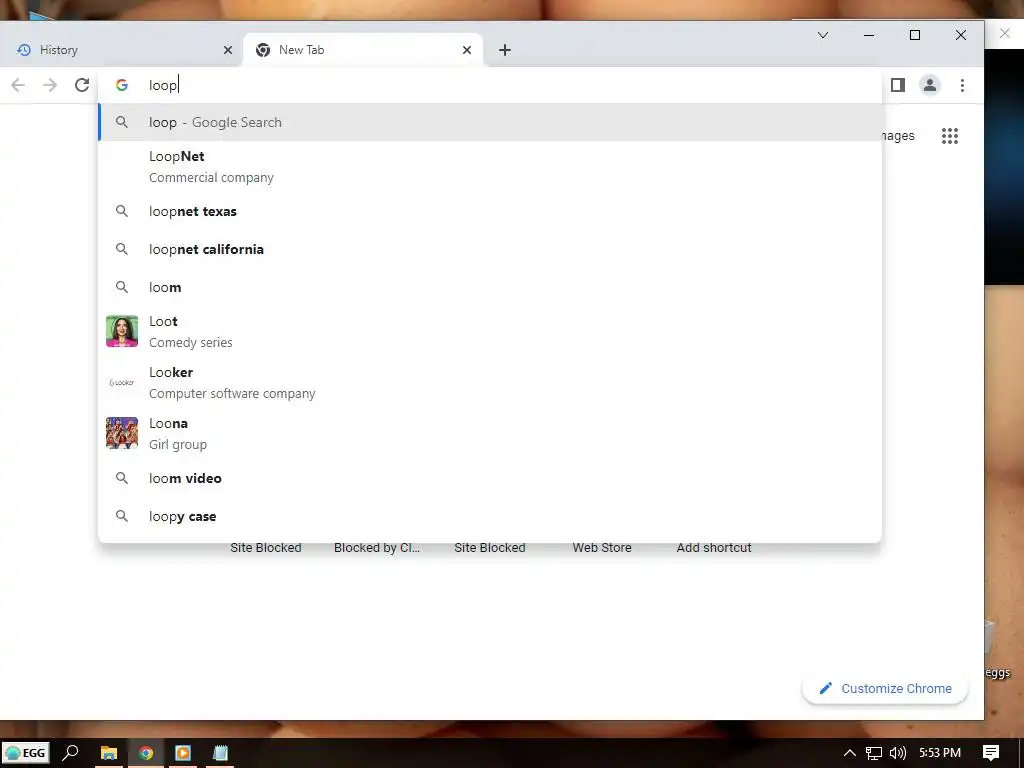This screenshot has height=768, width=1024.
Task: Open the three-dot Chrome menu
Action: [962, 85]
